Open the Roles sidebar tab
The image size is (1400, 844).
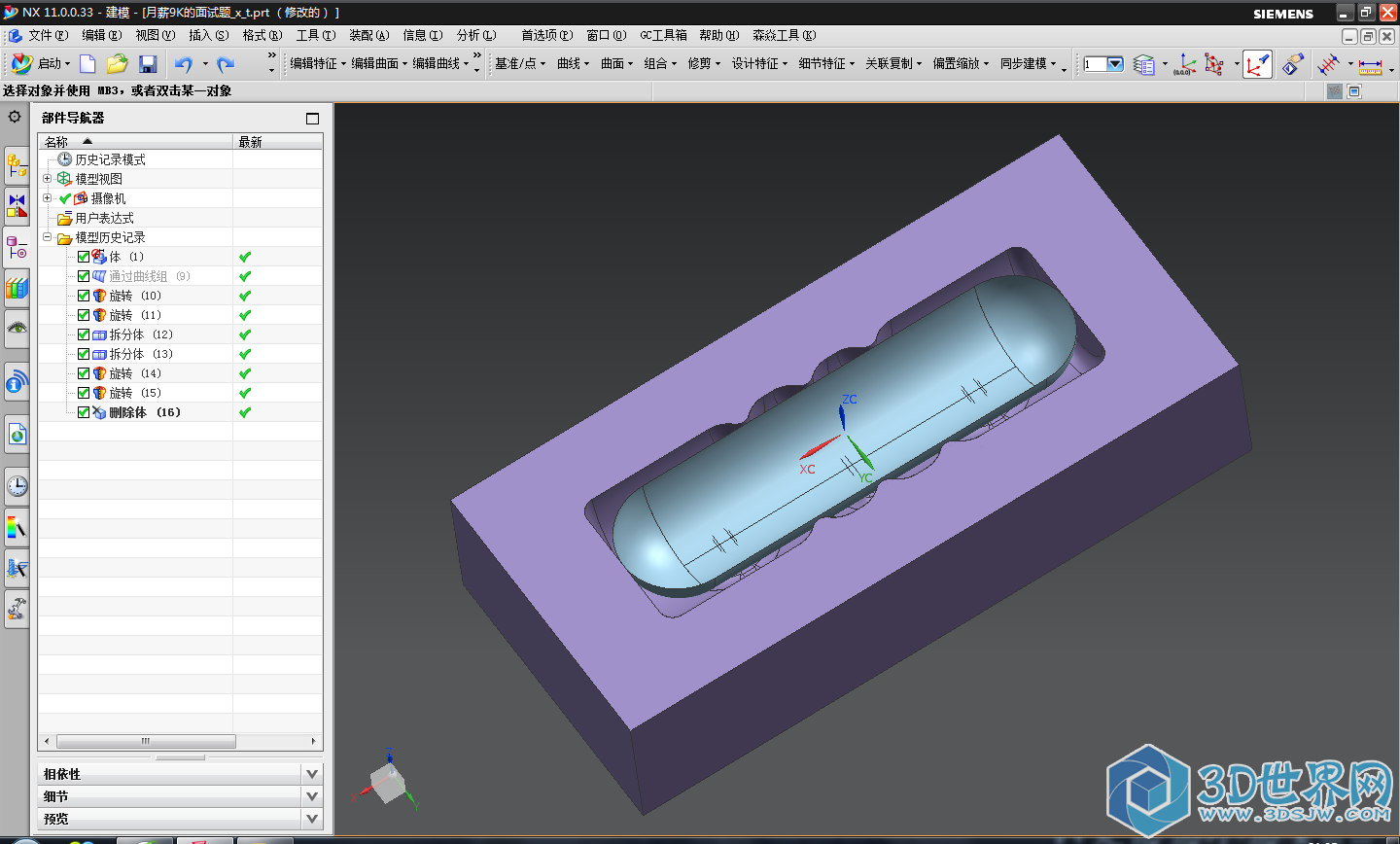[17, 610]
